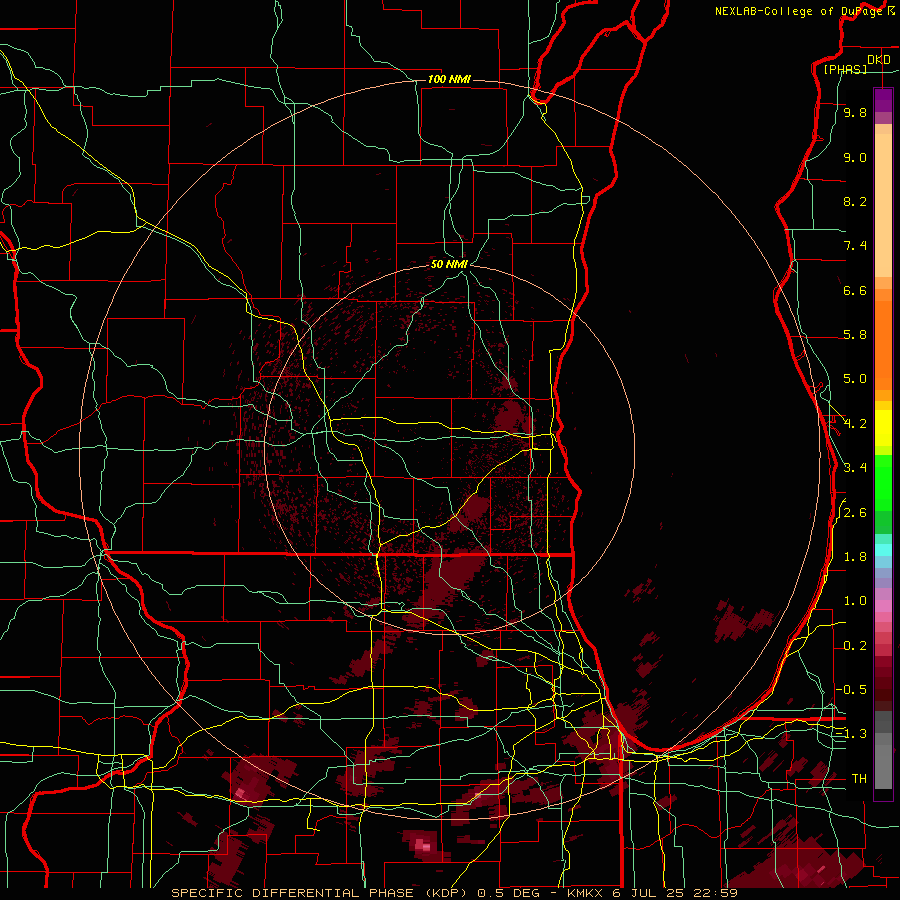Click the 9.8 value on color scale
Viewport: 900px width, 900px height.
click(855, 113)
